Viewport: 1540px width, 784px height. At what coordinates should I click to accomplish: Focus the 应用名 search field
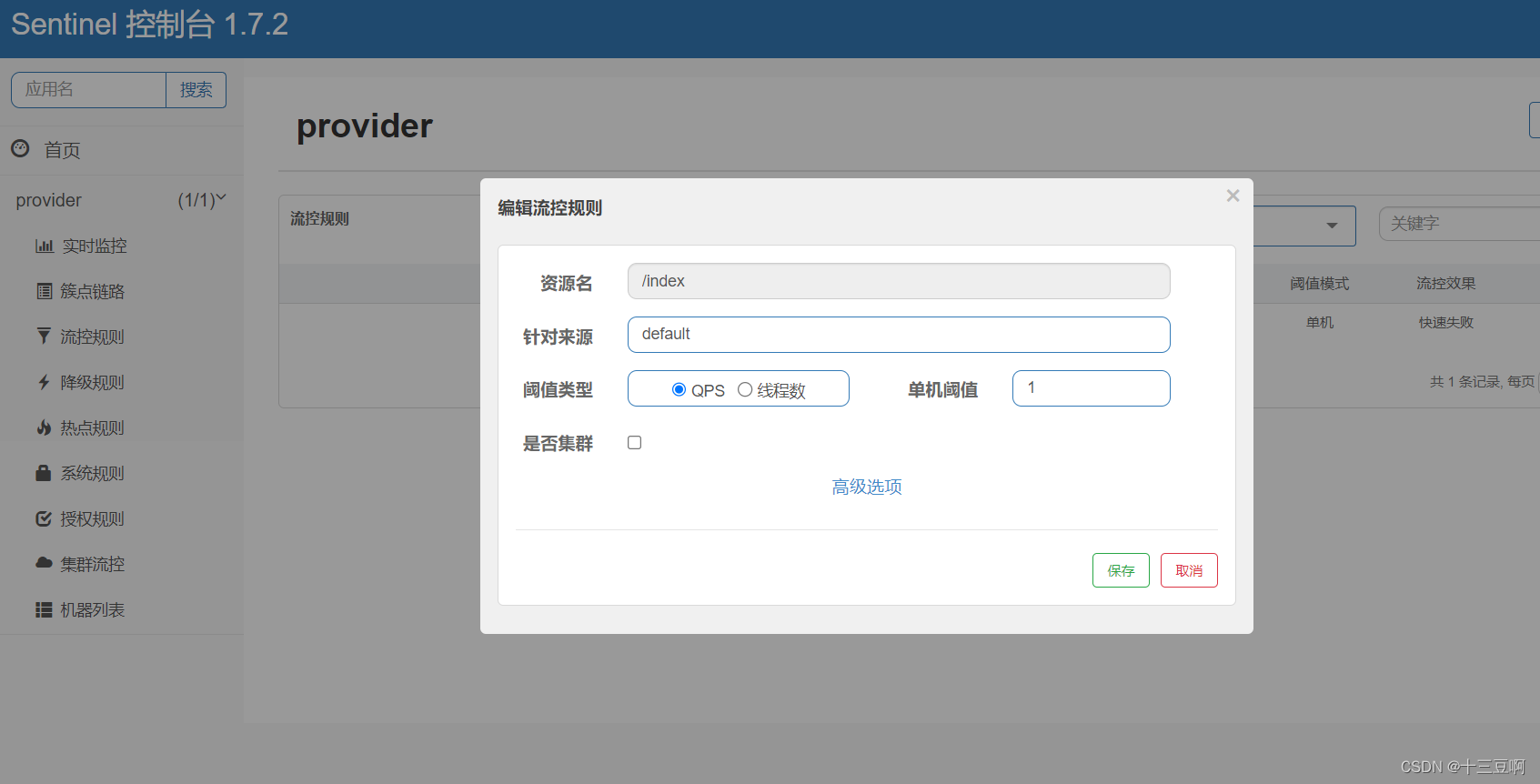coord(88,90)
